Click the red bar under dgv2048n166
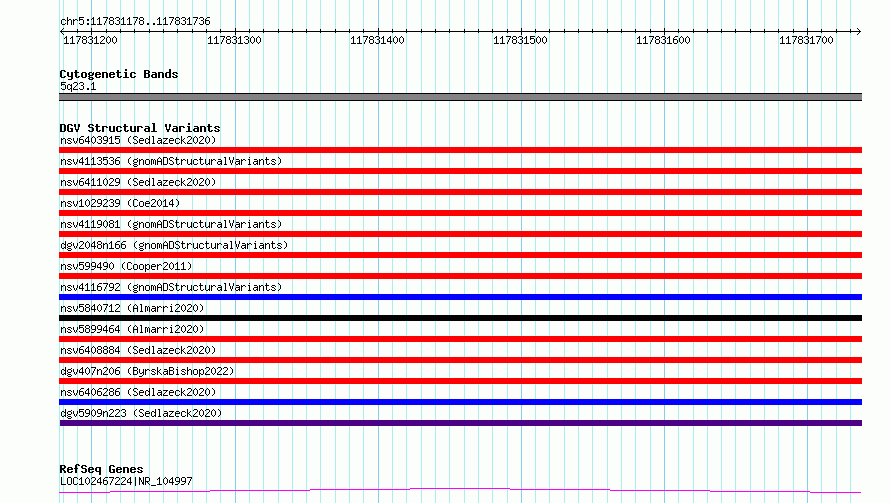This screenshot has width=890, height=503. click(460, 255)
